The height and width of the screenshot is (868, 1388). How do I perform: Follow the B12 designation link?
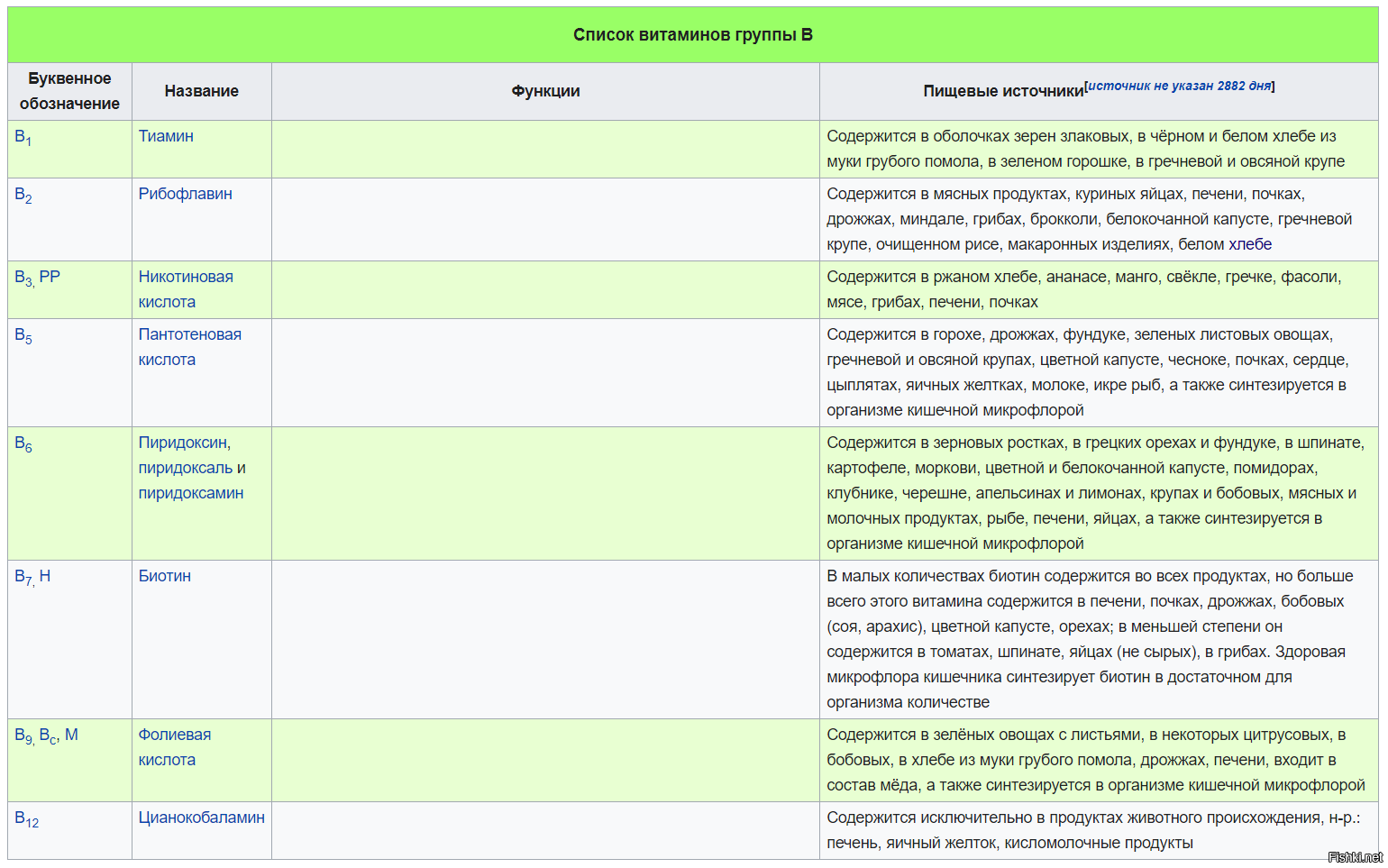(26, 819)
